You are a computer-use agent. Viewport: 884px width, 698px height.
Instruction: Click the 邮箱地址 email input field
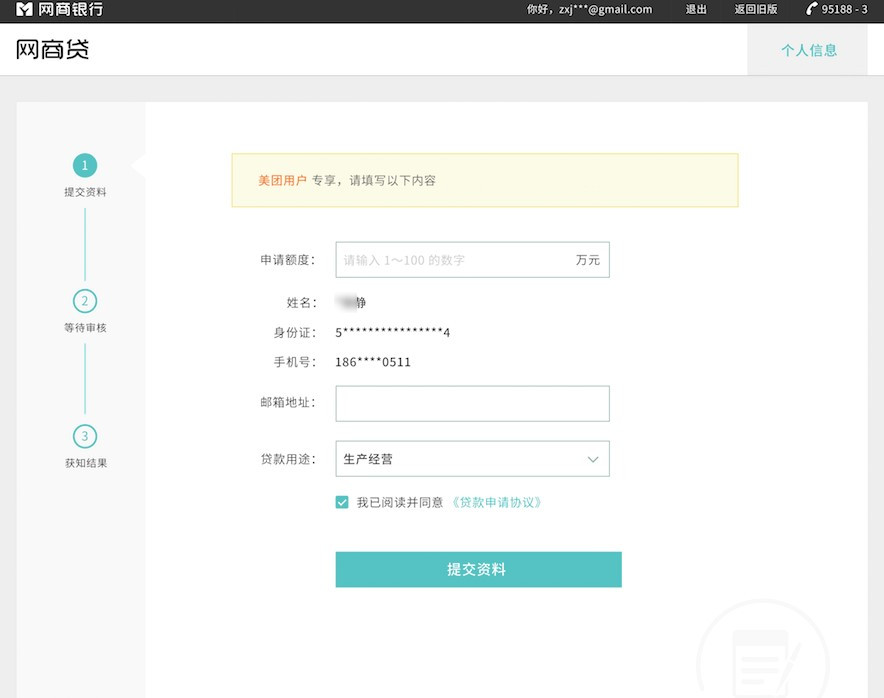[471, 404]
